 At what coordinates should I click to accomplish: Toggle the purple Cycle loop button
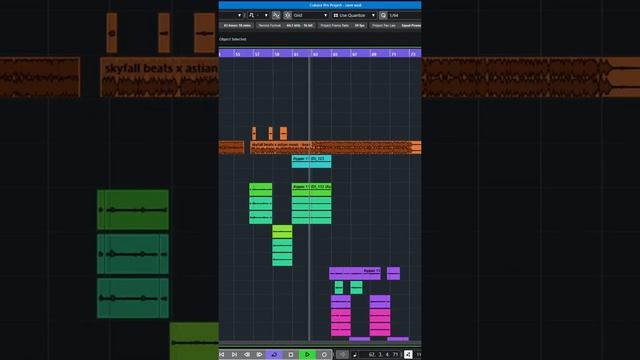(x=274, y=355)
